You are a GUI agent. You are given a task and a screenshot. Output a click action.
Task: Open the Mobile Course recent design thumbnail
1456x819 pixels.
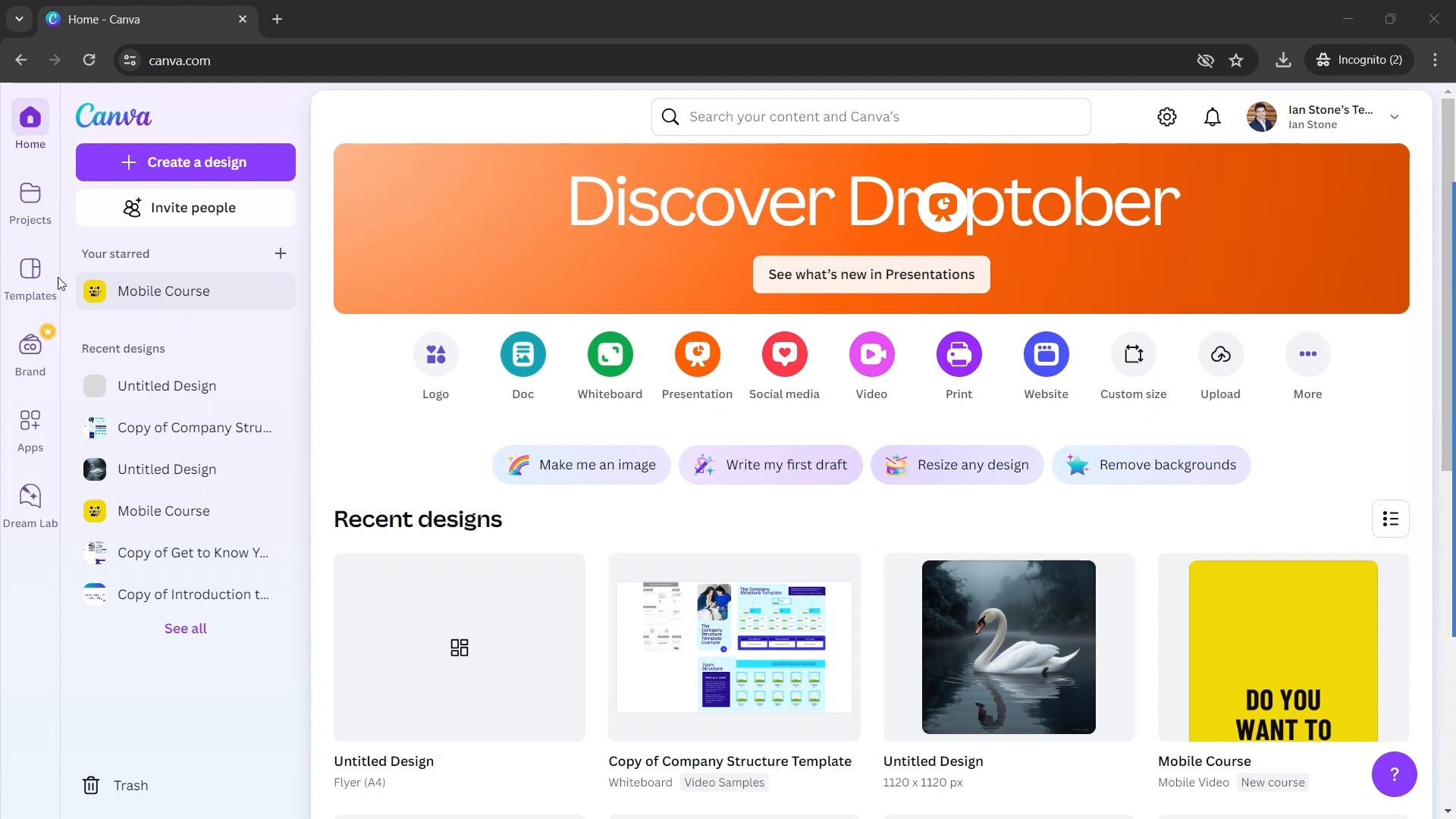[1284, 647]
